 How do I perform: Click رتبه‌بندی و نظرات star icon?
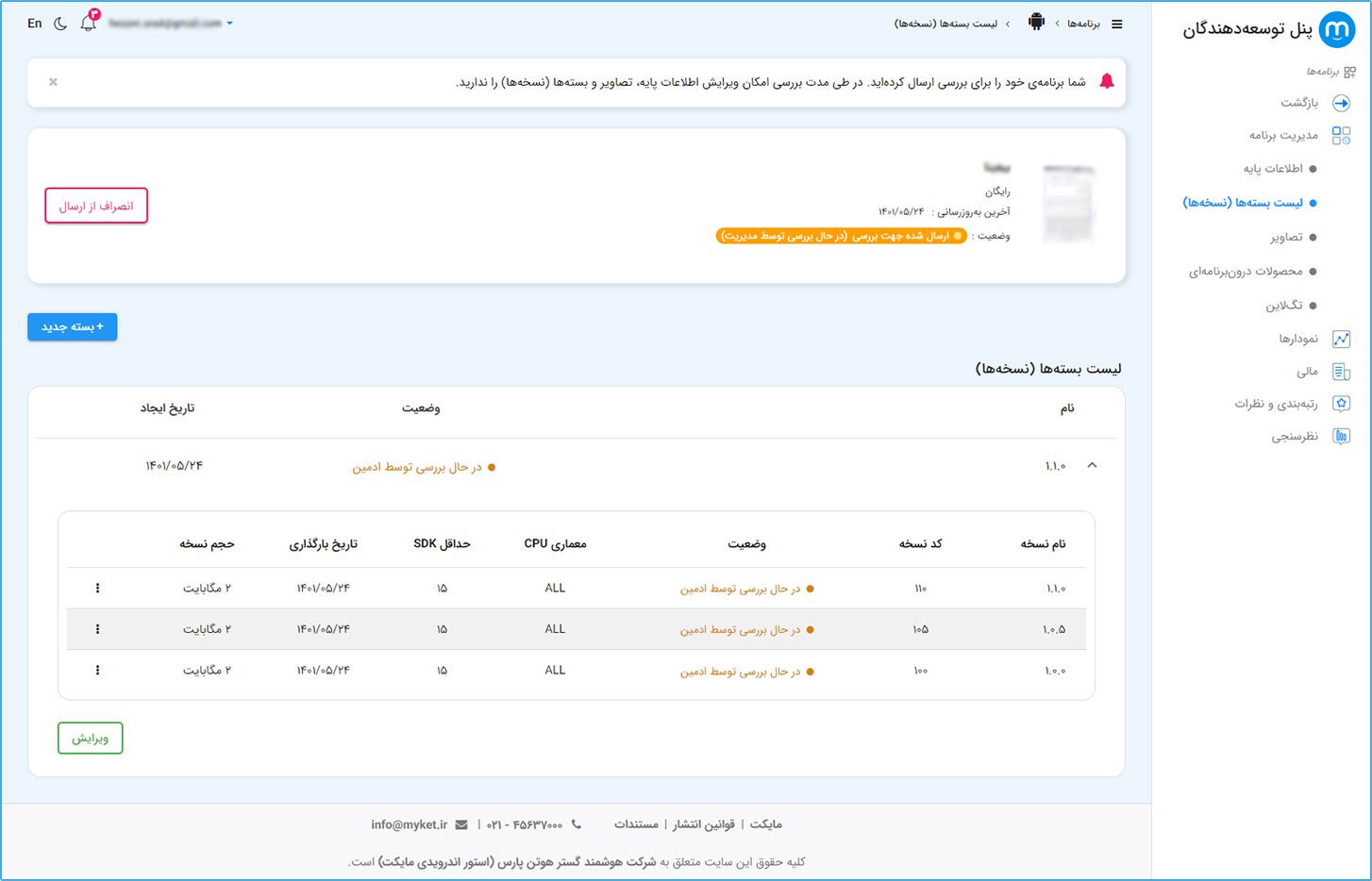1341,404
